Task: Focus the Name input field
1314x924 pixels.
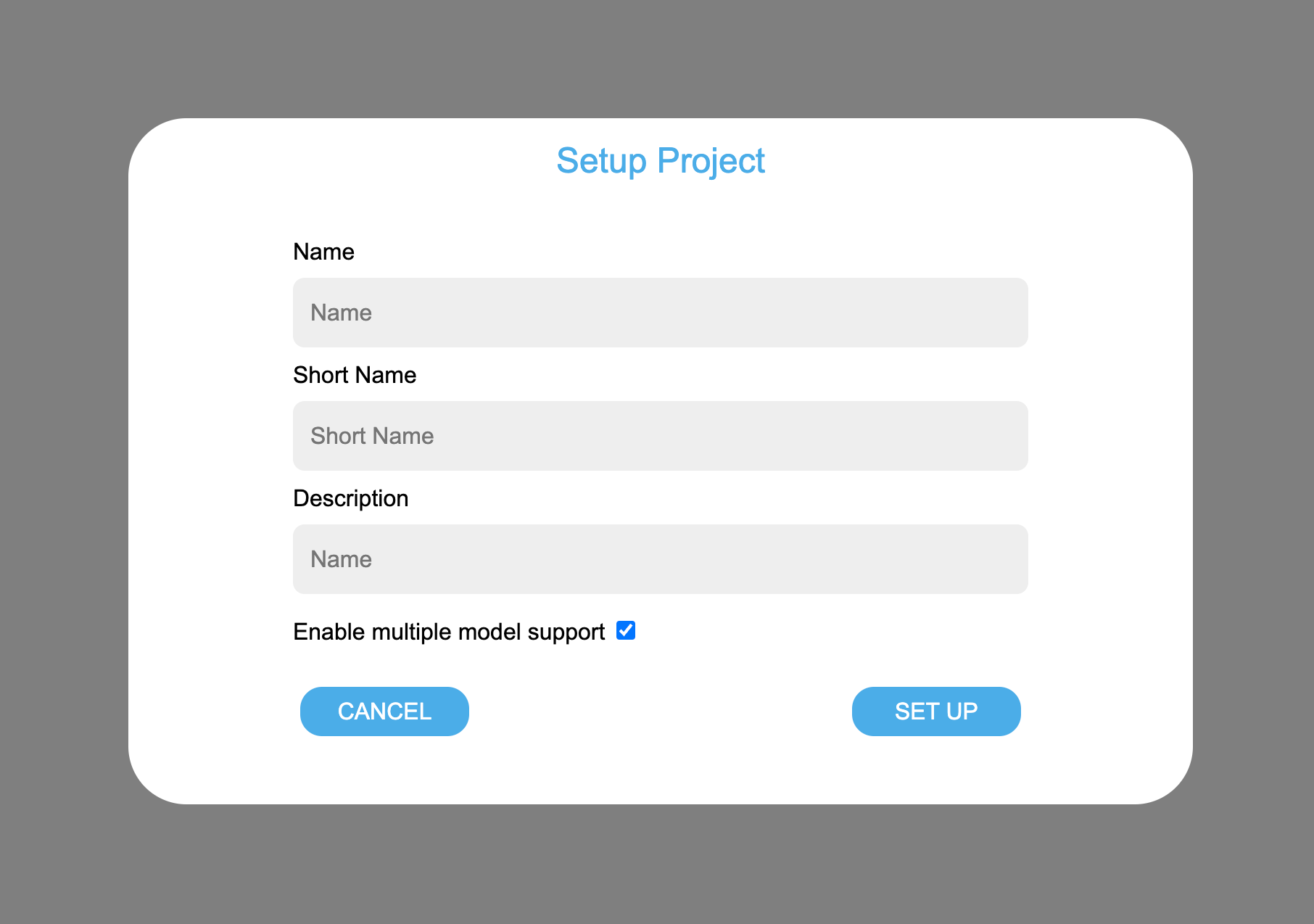Action: tap(660, 313)
